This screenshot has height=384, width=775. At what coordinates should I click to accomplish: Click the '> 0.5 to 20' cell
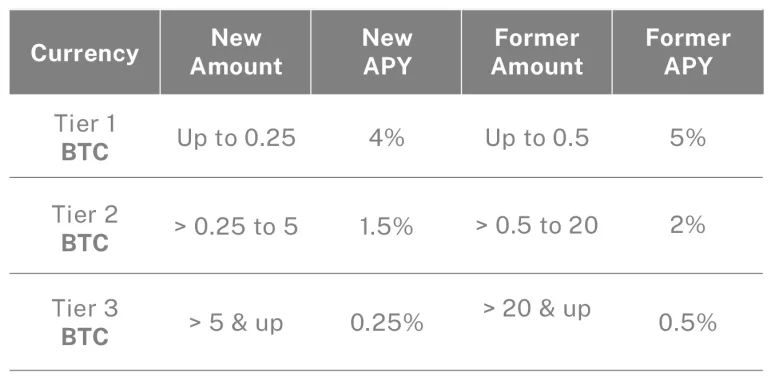537,225
